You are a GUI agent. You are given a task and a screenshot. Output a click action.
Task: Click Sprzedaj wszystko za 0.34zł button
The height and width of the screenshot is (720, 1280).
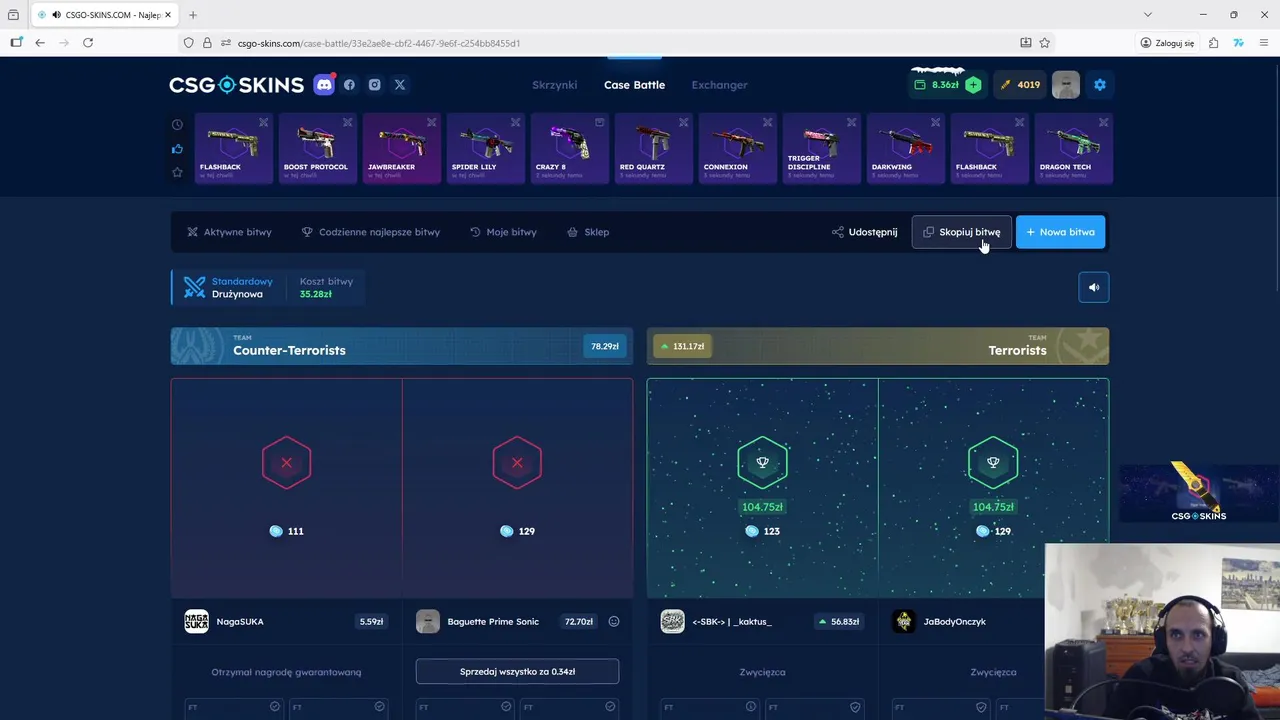coord(517,672)
